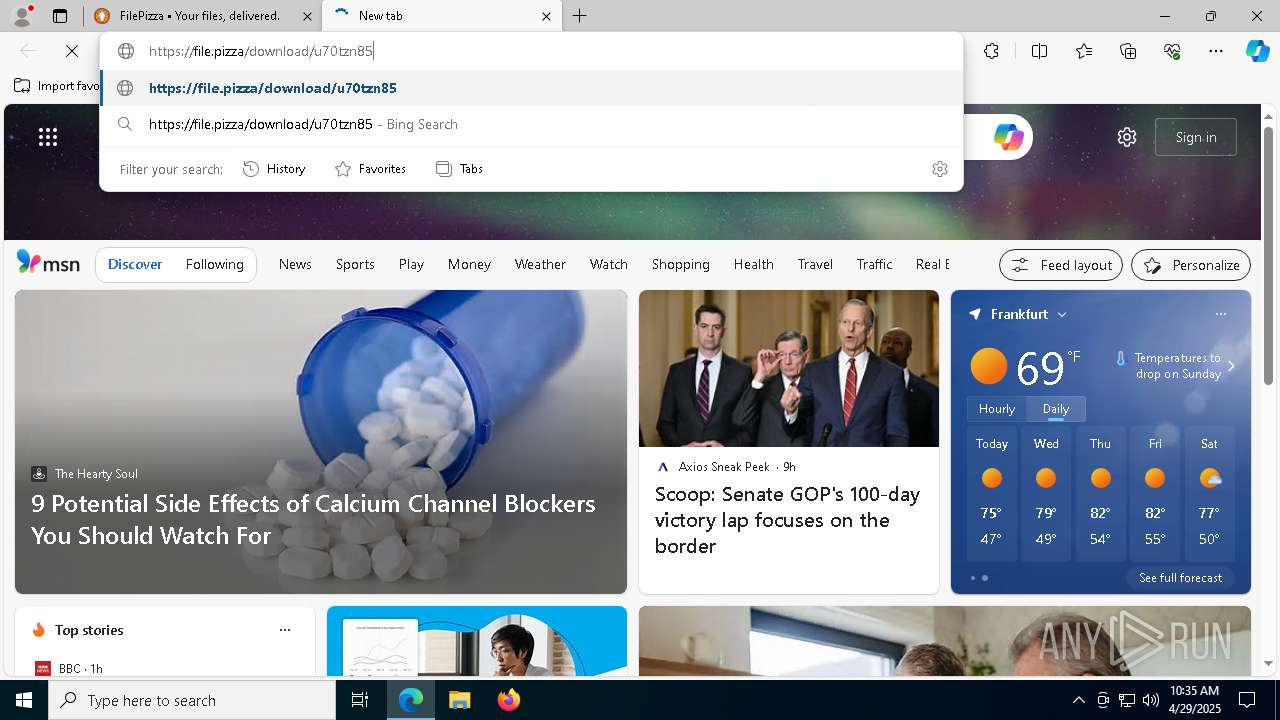The image size is (1280, 720).
Task: Open weather card more options
Action: click(x=1220, y=314)
